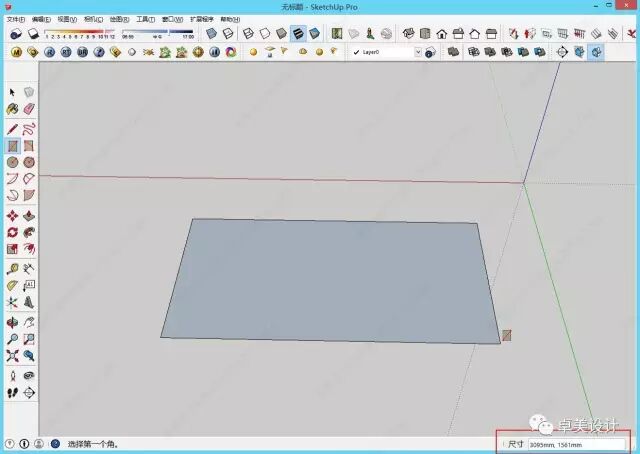Activate the Tape Measure tool
The height and width of the screenshot is (454, 640).
point(12,269)
